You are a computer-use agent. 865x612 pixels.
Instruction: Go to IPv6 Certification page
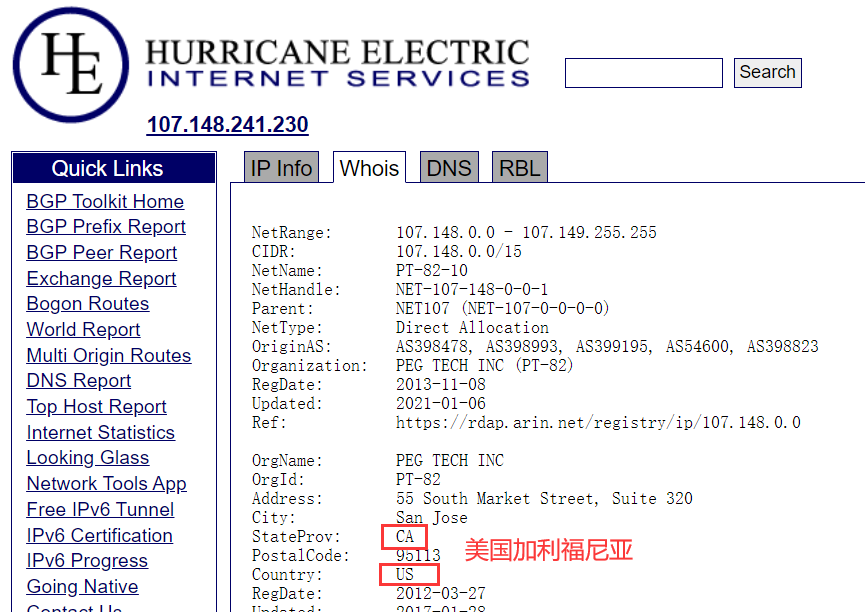click(99, 535)
